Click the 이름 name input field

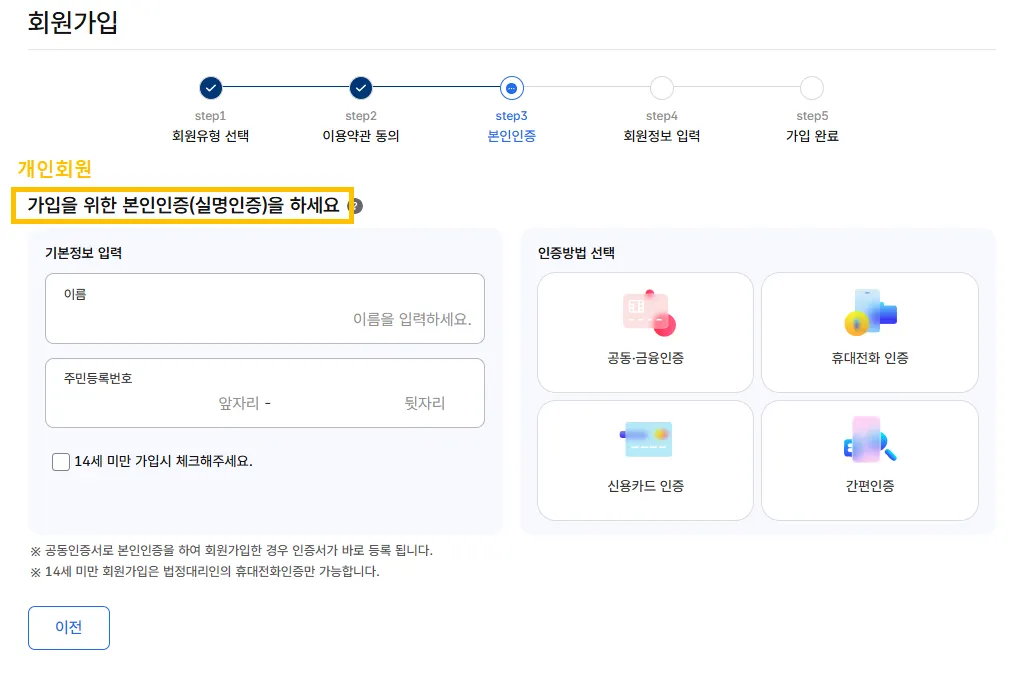click(x=264, y=318)
